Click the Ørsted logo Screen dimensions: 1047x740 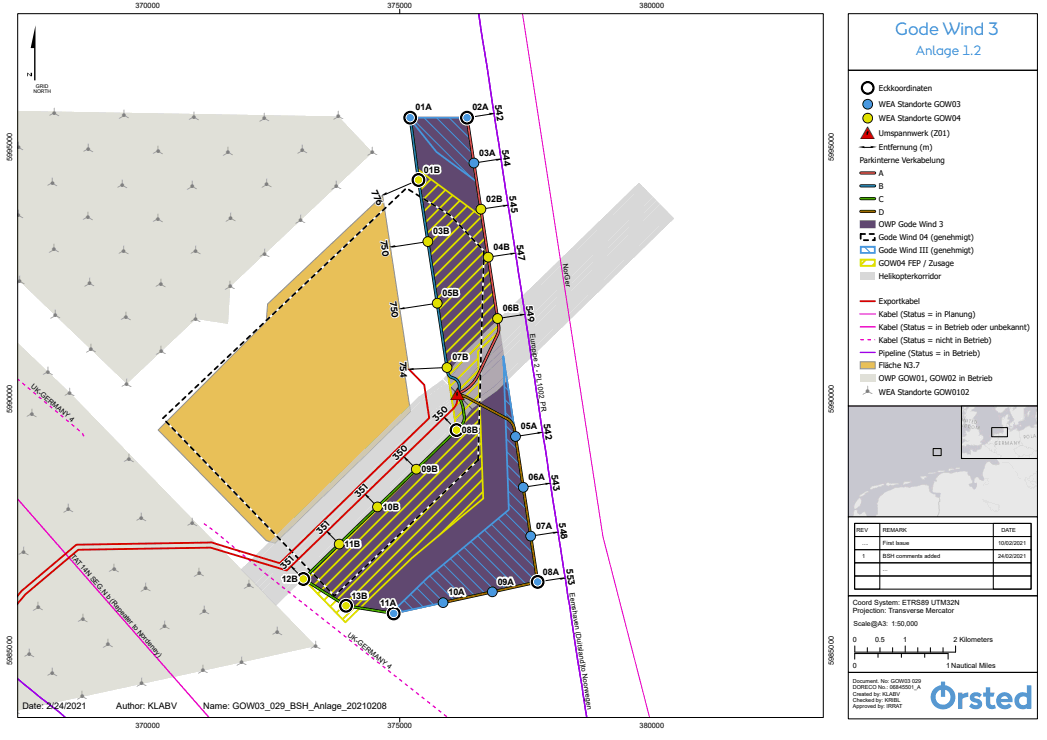click(980, 697)
